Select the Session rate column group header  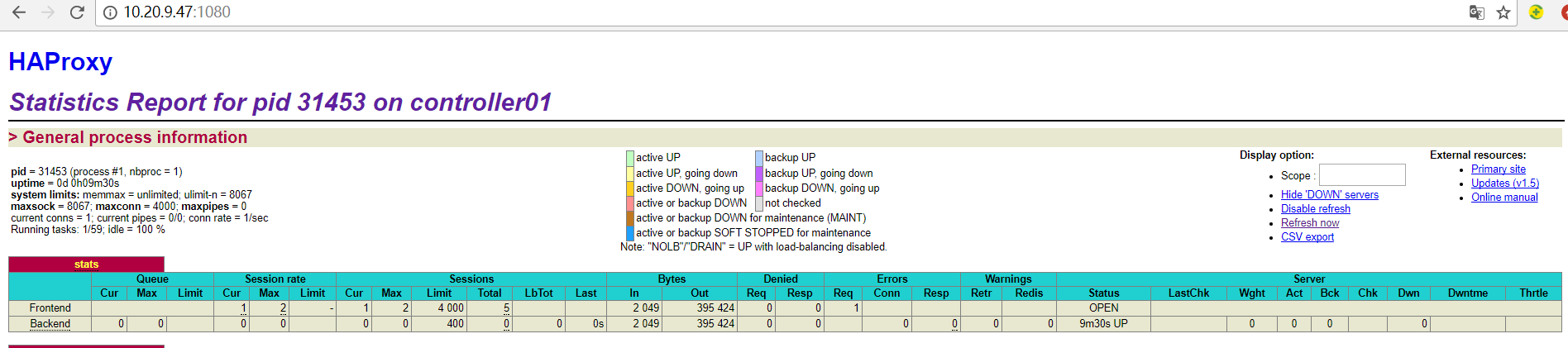pos(275,279)
